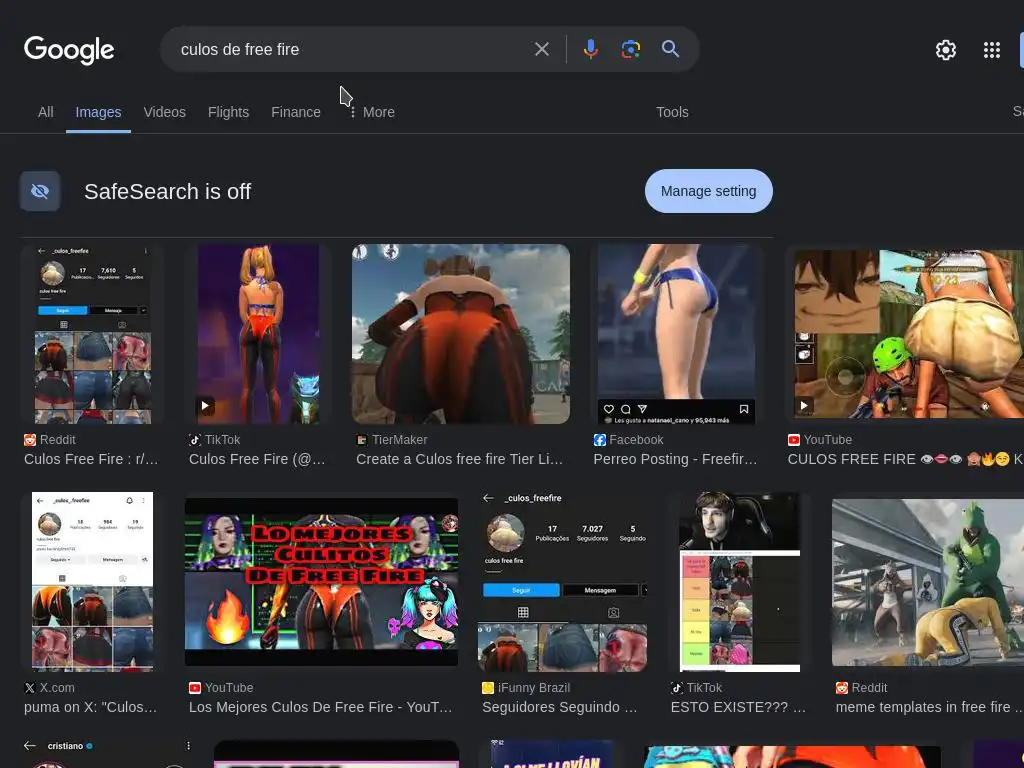
Task: Open the streamer tier list thumbnail
Action: pyautogui.click(x=739, y=582)
